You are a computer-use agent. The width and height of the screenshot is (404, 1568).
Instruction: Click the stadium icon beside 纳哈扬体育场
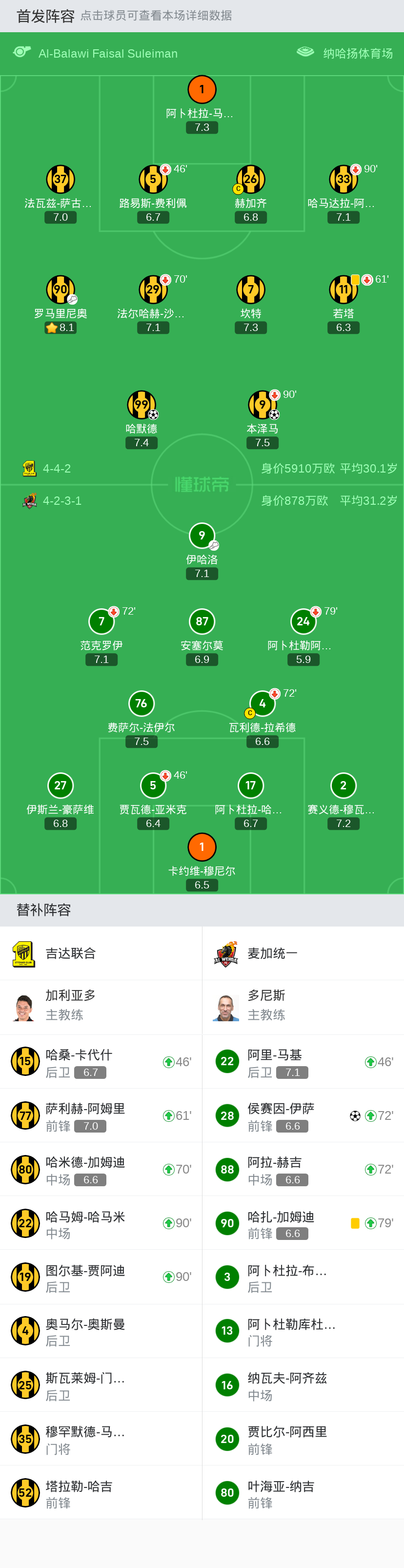pyautogui.click(x=305, y=52)
